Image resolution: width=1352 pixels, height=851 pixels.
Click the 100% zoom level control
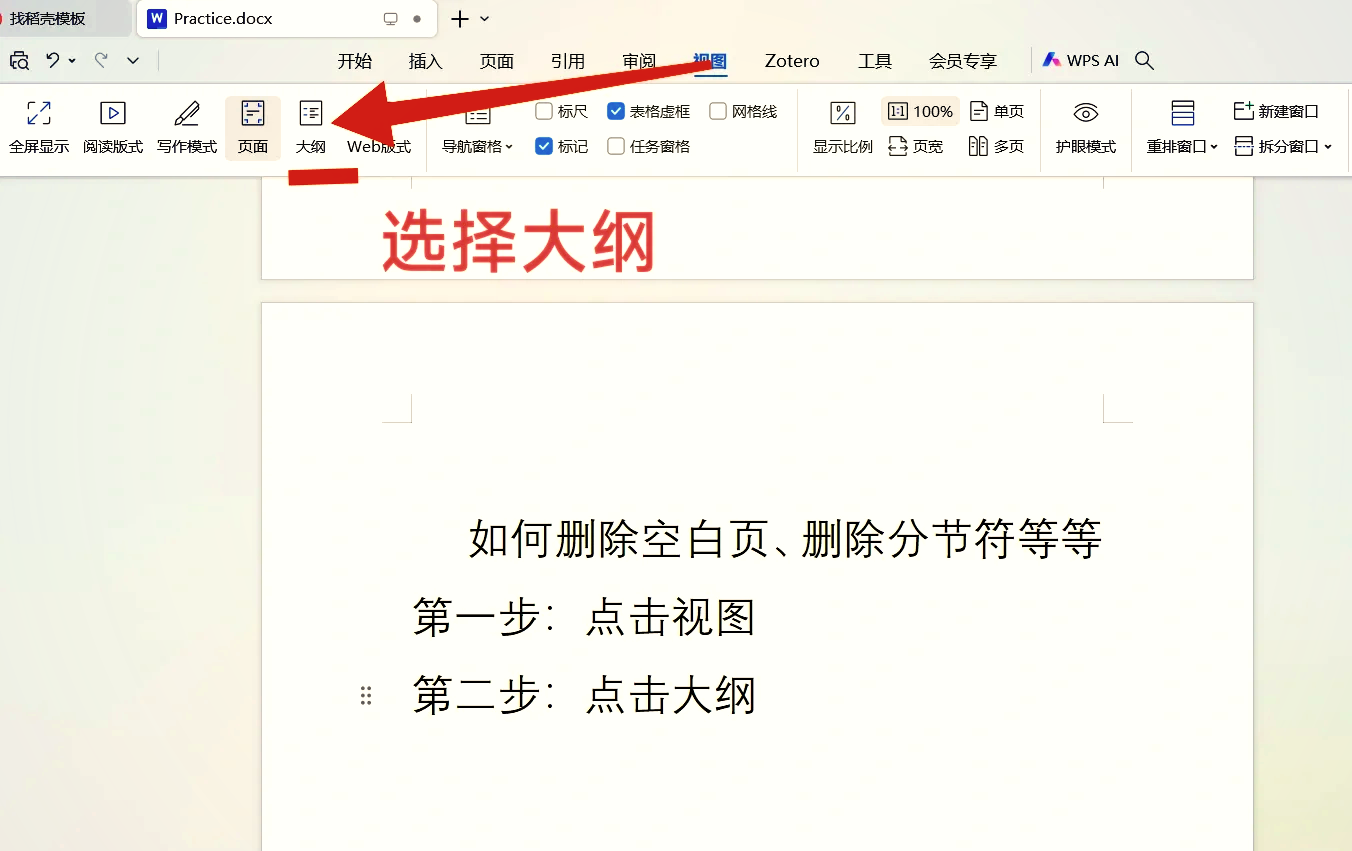920,110
